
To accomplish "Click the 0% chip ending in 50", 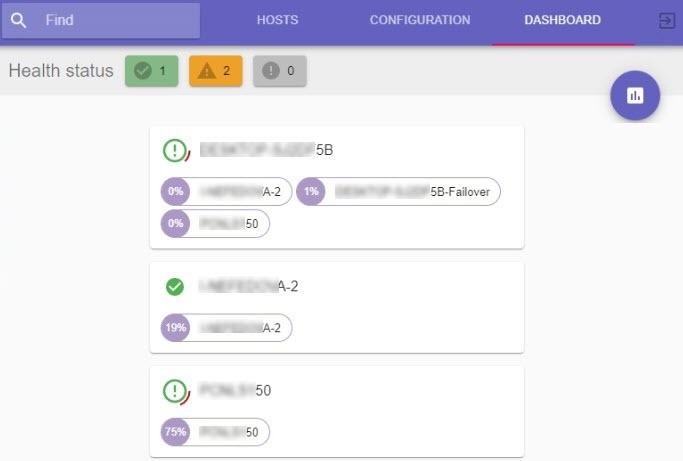I will click(215, 224).
